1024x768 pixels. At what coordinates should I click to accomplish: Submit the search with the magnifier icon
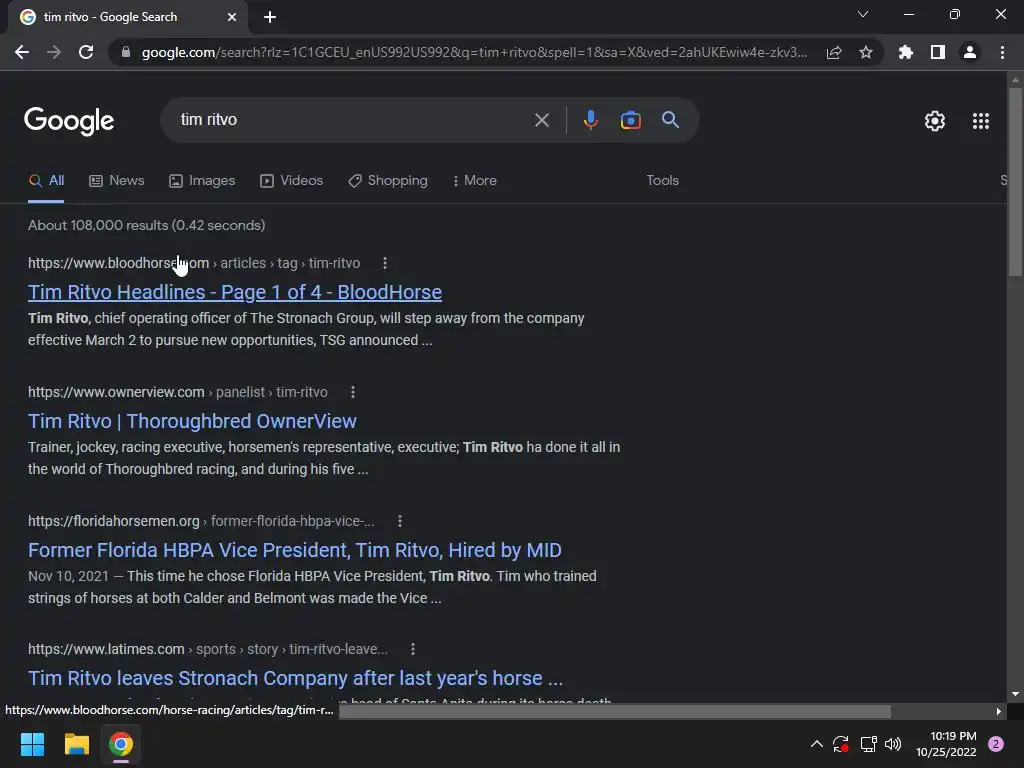[x=671, y=120]
